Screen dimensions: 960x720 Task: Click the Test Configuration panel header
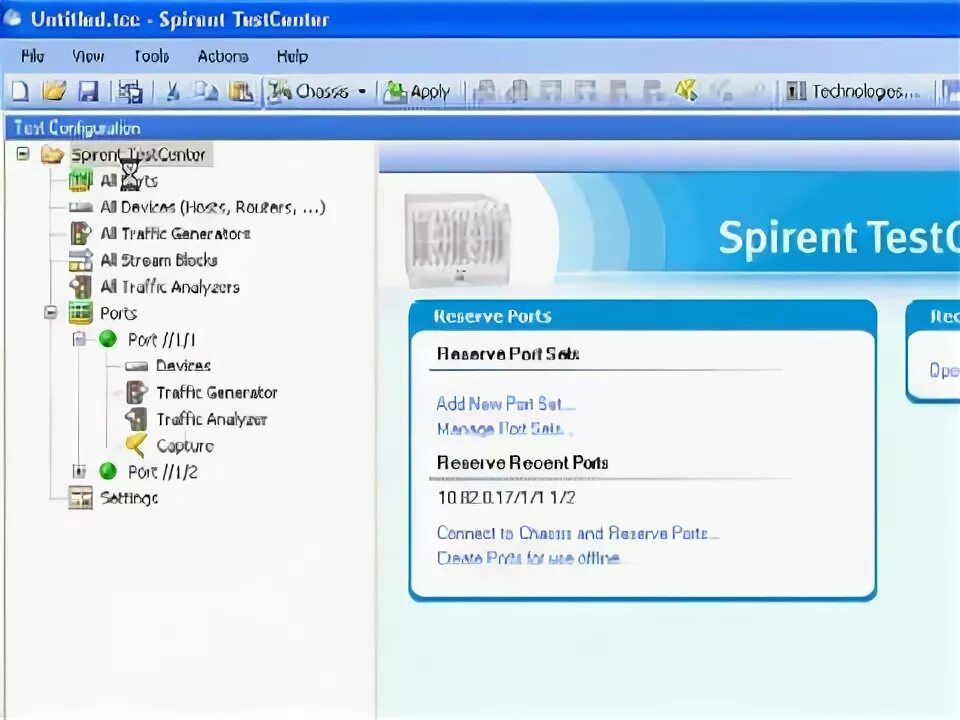(x=480, y=128)
